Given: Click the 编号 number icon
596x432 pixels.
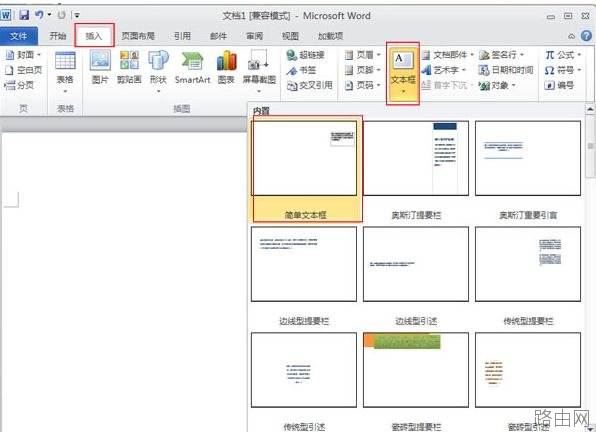Looking at the screenshot, I should (x=559, y=85).
